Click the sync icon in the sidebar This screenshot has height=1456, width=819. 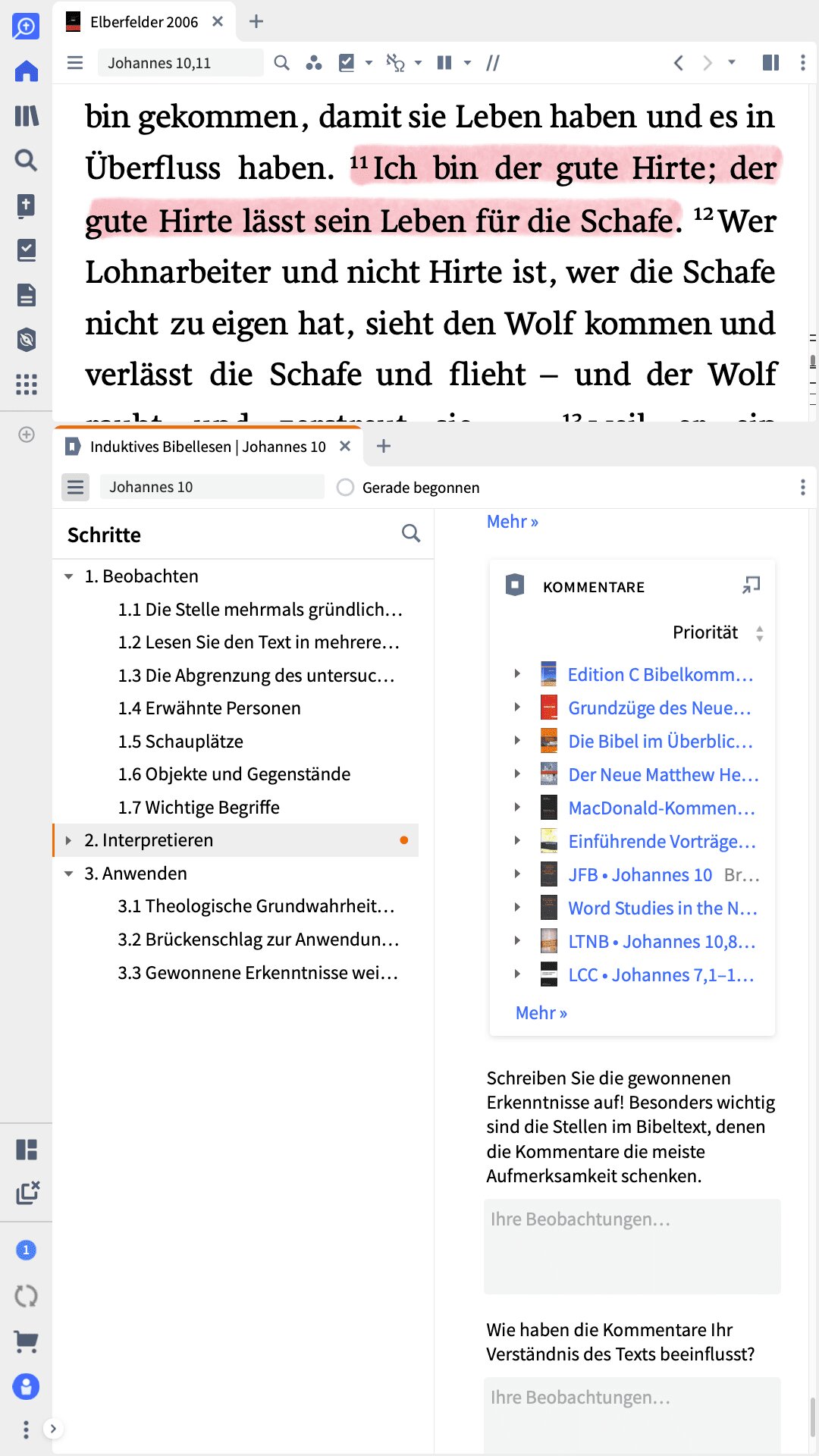(x=26, y=1296)
